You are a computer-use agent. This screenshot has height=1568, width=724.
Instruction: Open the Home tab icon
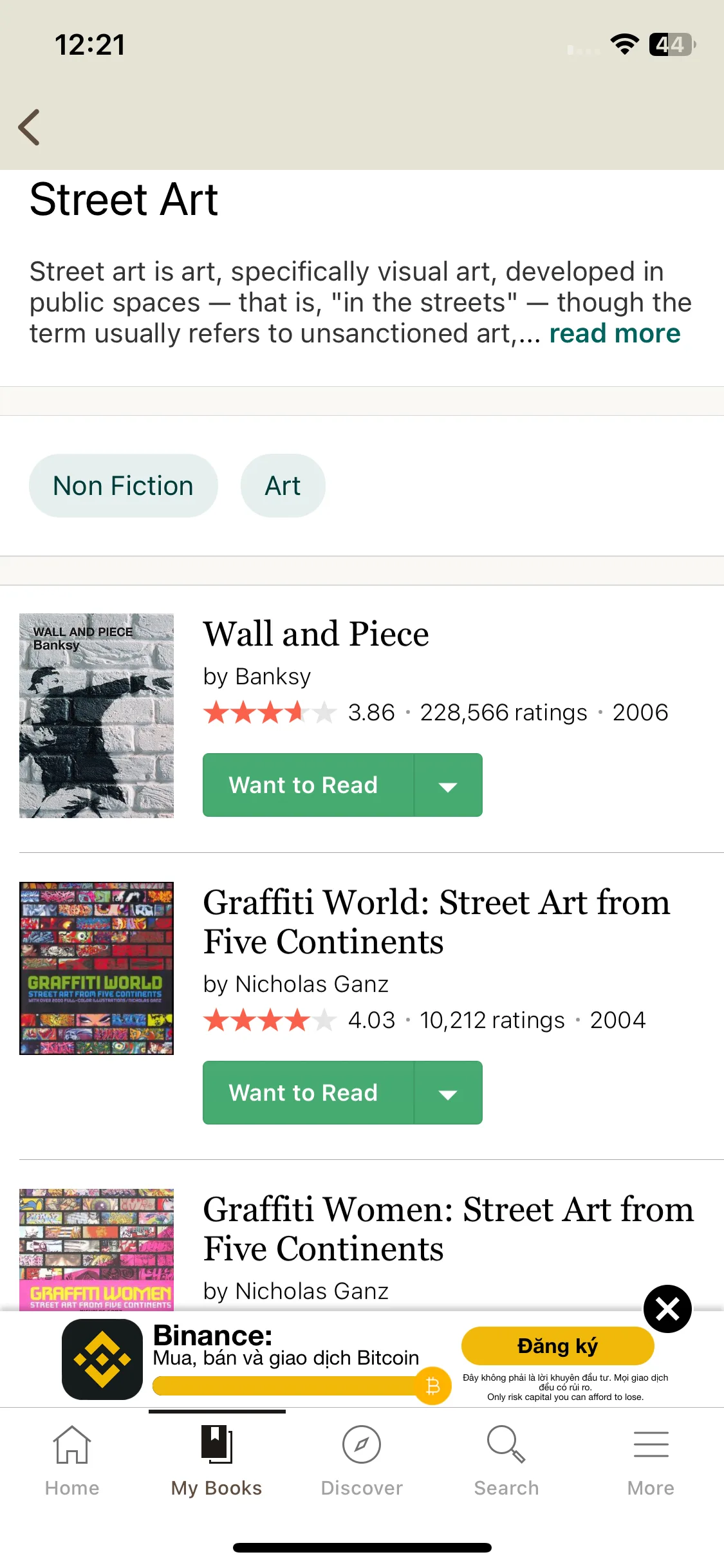(x=72, y=1444)
